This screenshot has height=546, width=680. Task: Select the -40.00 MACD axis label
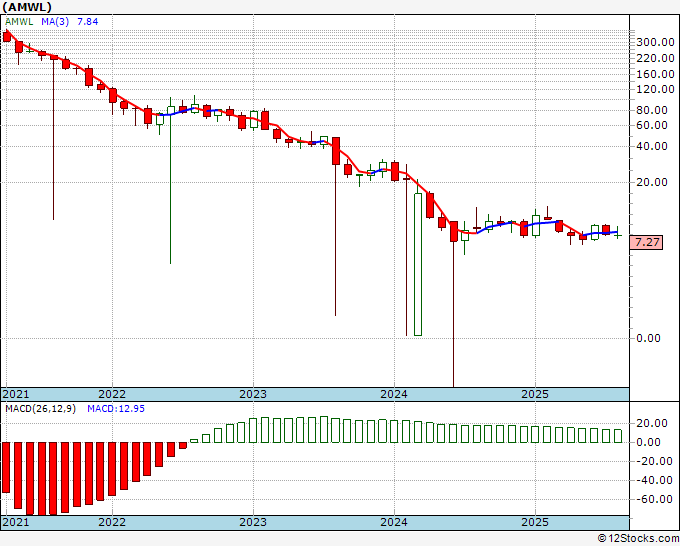[654, 480]
